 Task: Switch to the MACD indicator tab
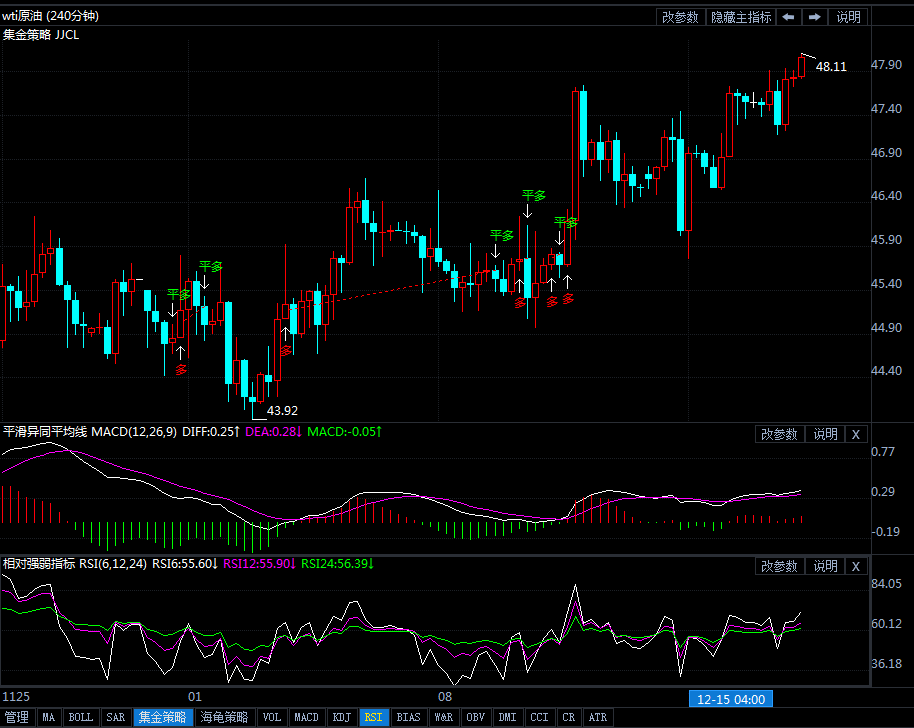tap(306, 717)
